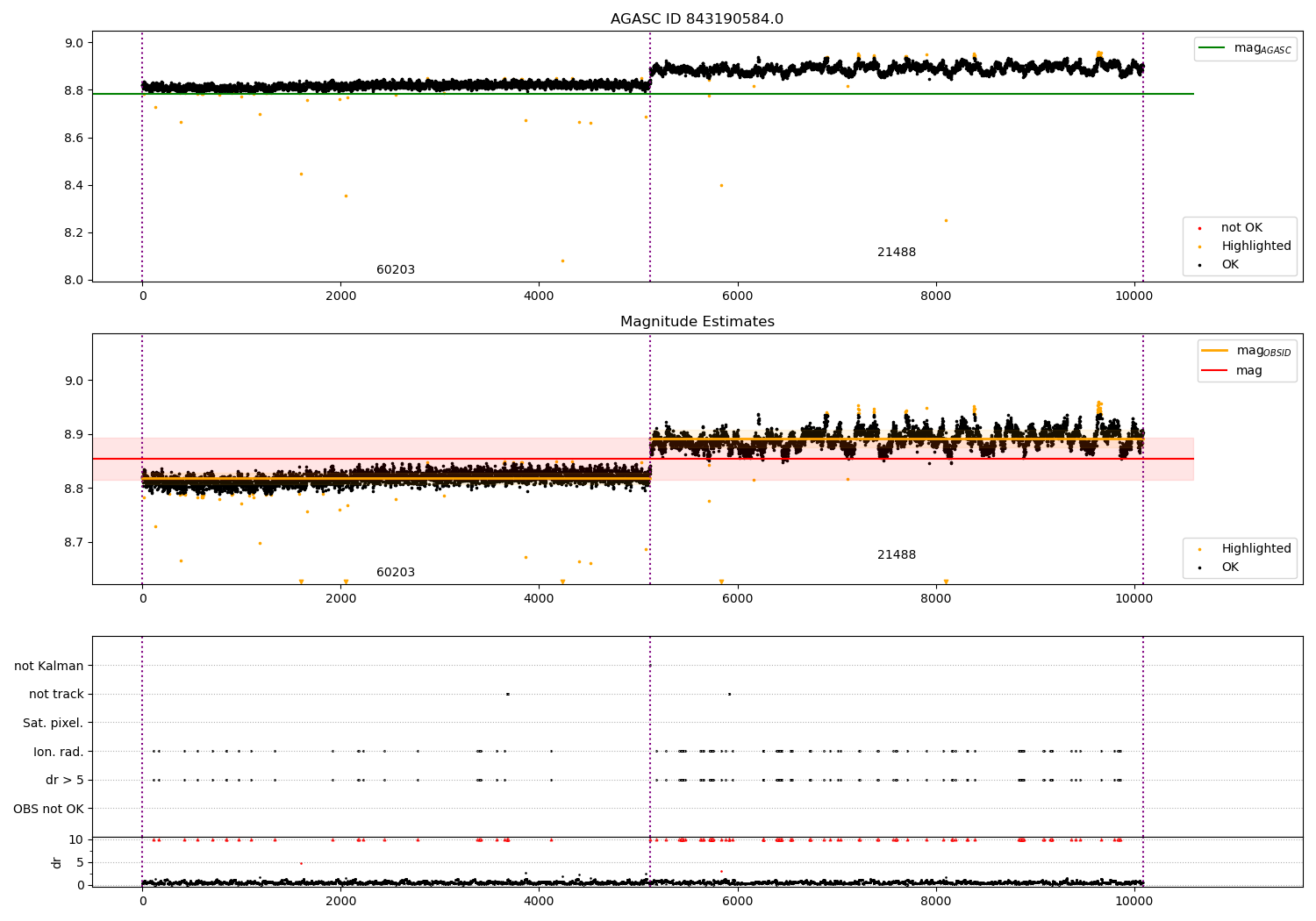Click the 10000 x-tick label under bottom plot

(1134, 901)
